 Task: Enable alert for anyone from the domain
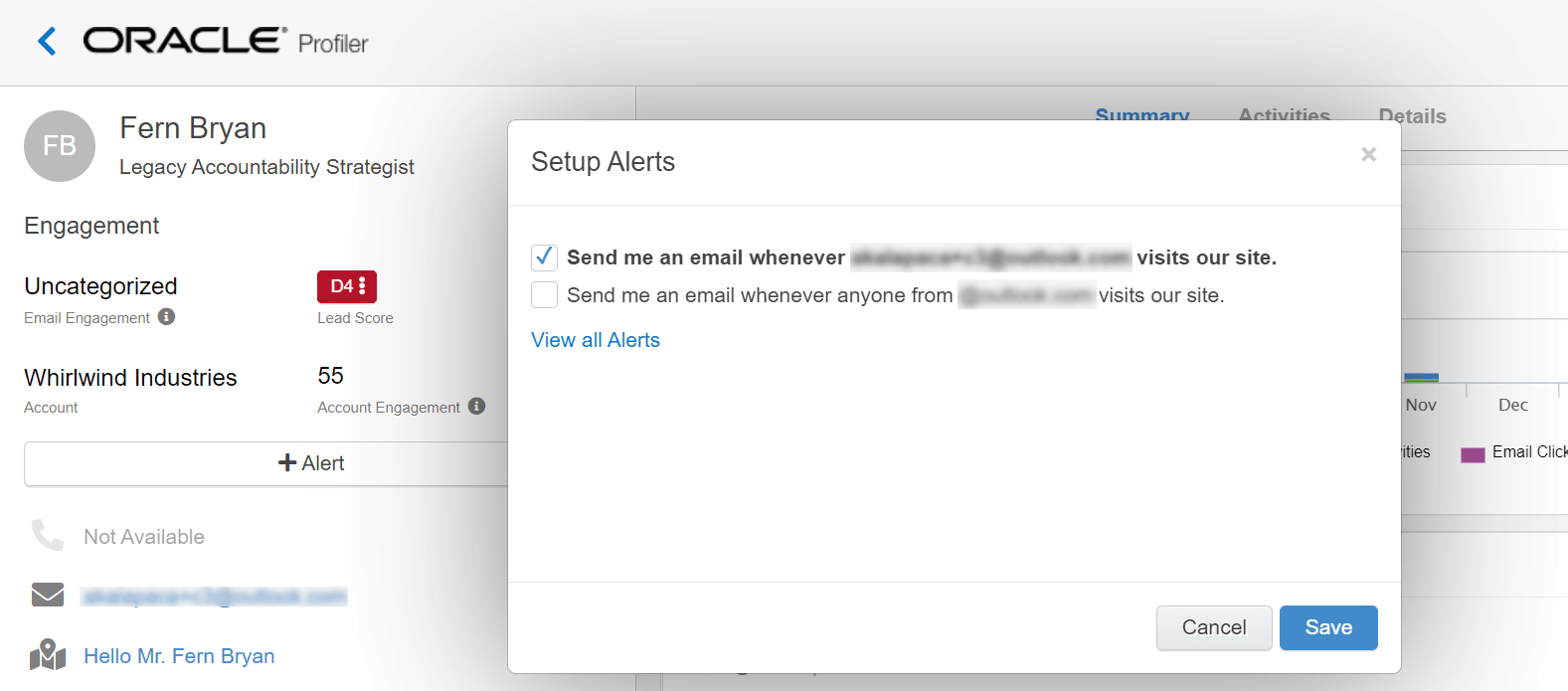(x=544, y=295)
